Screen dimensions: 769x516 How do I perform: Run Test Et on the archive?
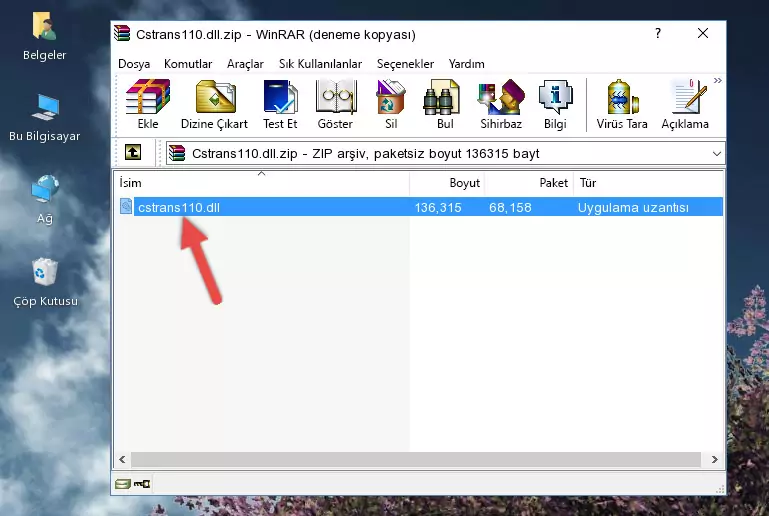point(280,104)
